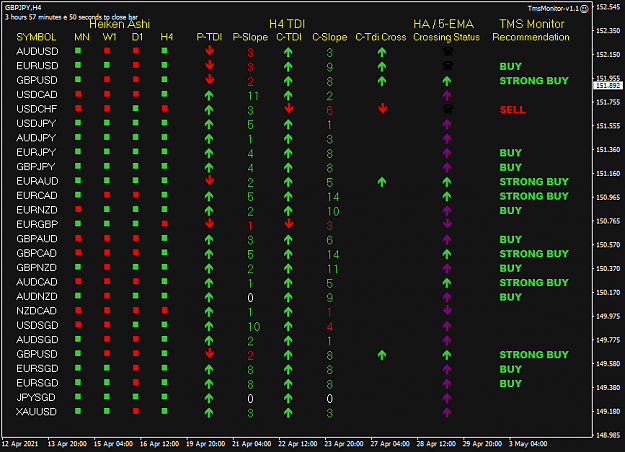
Task: Click the P-Slope value 11 for USDCAD
Action: pyautogui.click(x=253, y=96)
